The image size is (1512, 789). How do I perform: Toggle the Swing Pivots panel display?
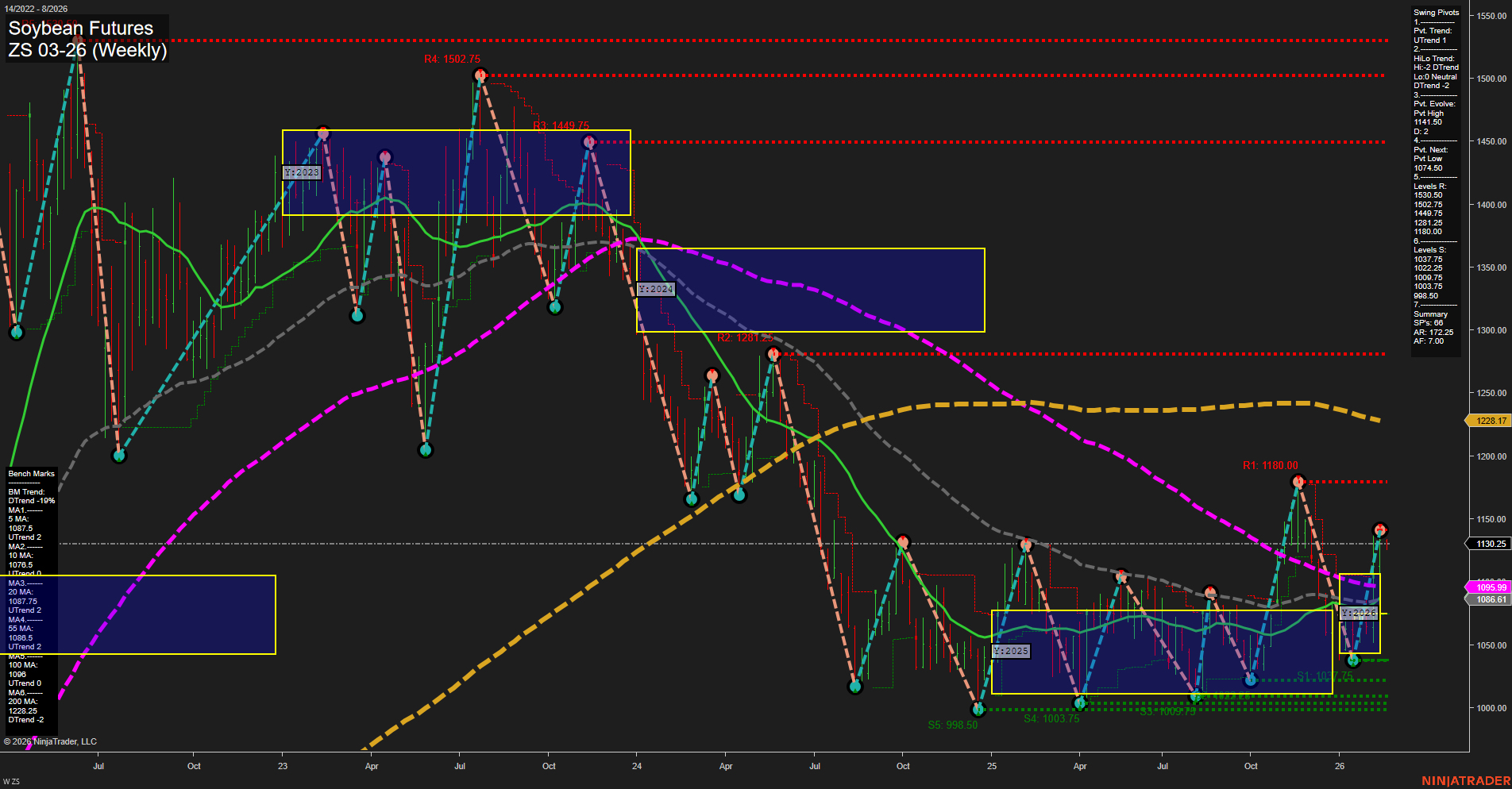click(1436, 12)
